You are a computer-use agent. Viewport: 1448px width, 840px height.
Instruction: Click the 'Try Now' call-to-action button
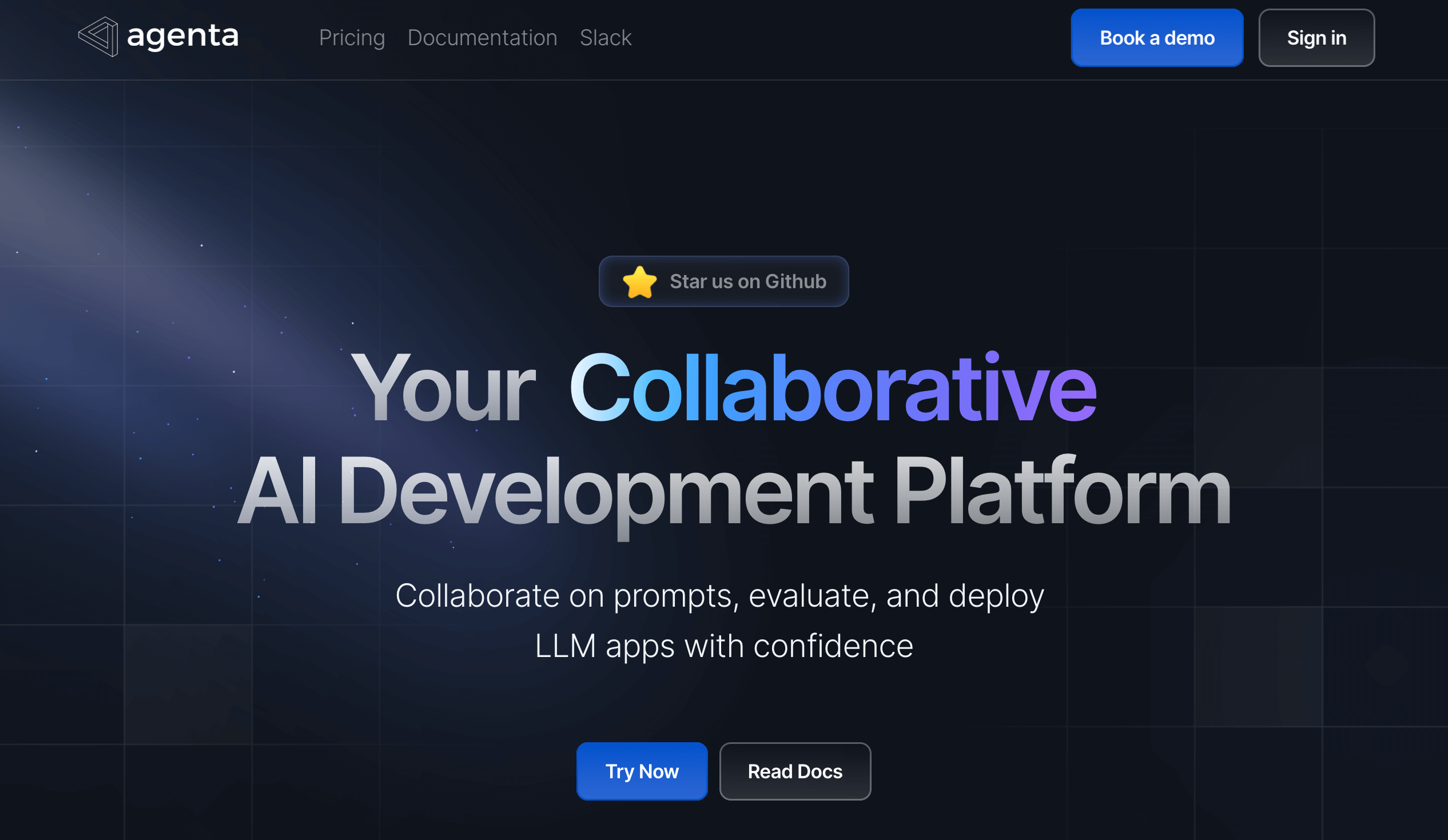pos(643,771)
